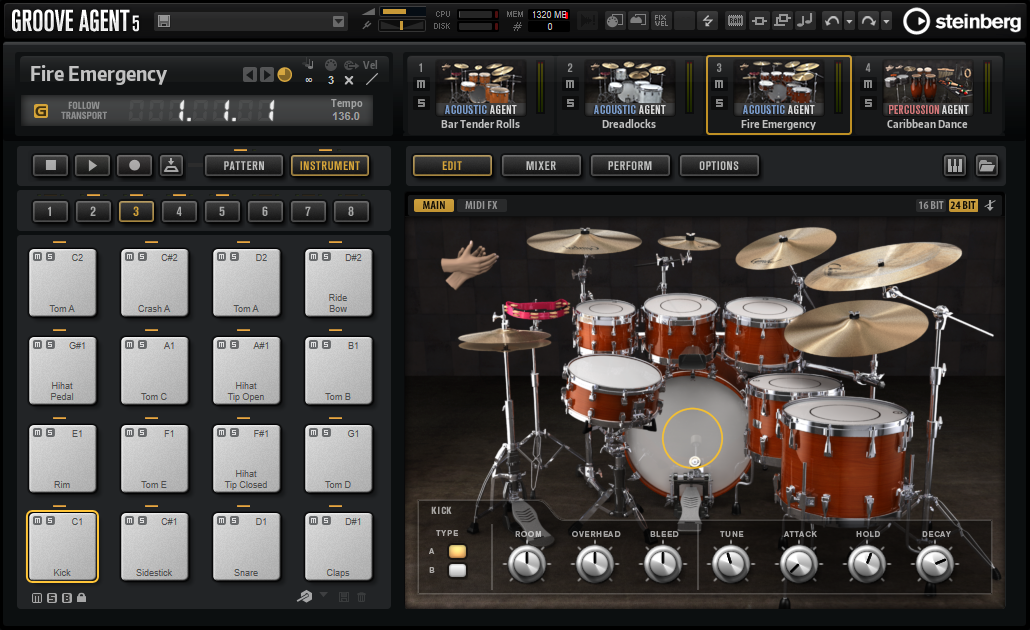Select the Dreadlocks kit thumbnail
The width and height of the screenshot is (1030, 630).
coord(629,88)
